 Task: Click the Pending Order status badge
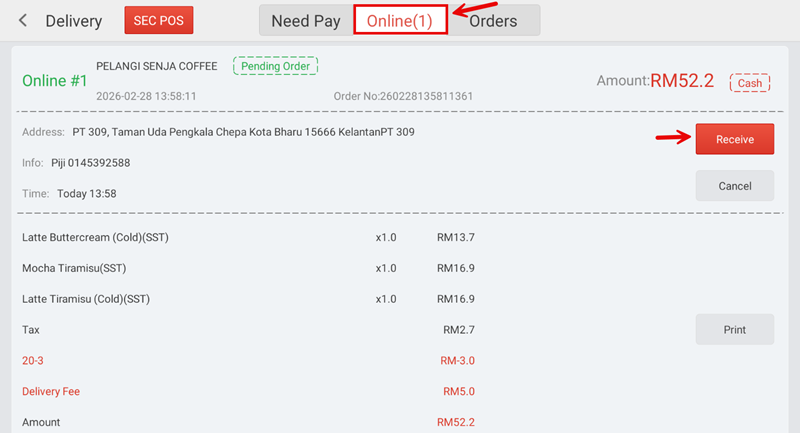click(275, 66)
